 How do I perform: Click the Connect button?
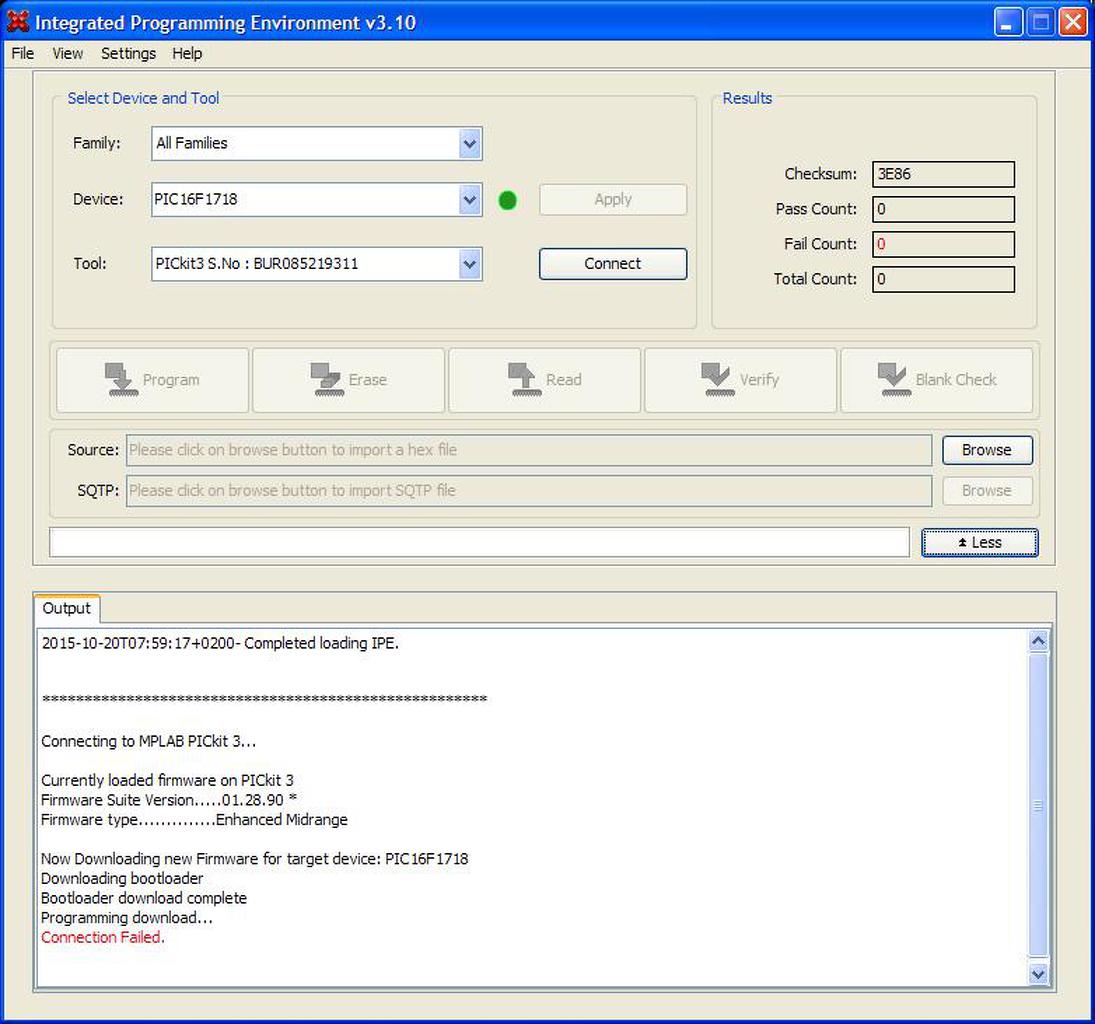point(613,264)
